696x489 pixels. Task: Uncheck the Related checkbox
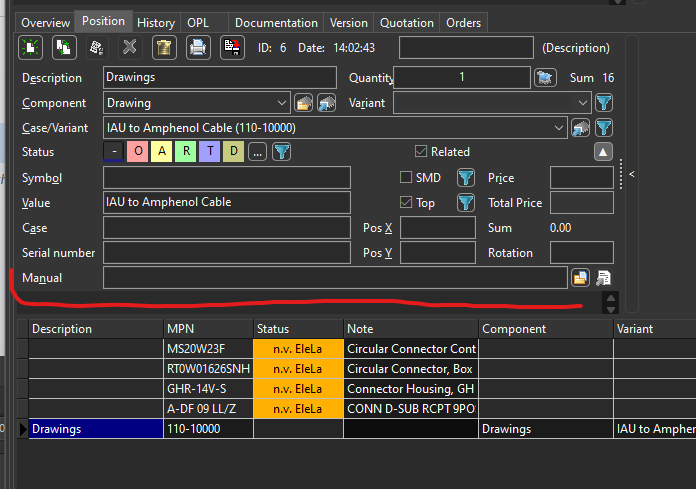[x=421, y=152]
